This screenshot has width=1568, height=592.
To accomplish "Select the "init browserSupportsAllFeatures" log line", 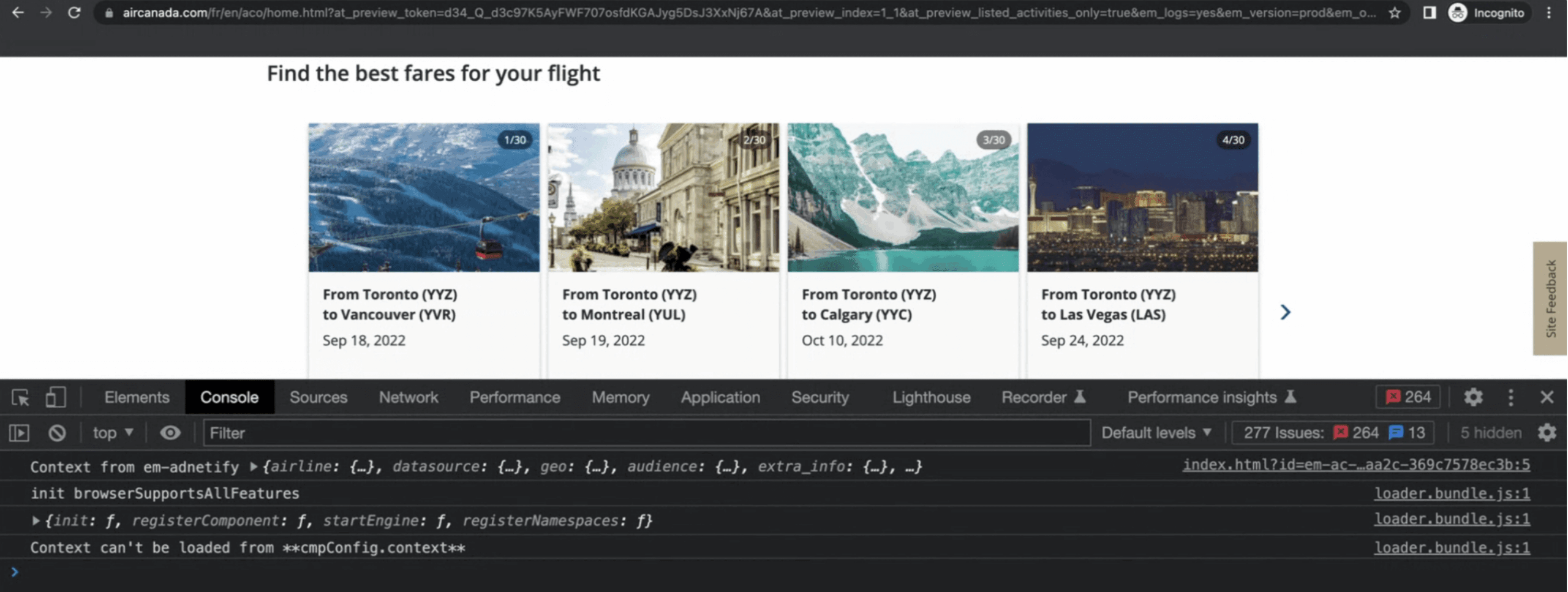I will click(x=165, y=493).
